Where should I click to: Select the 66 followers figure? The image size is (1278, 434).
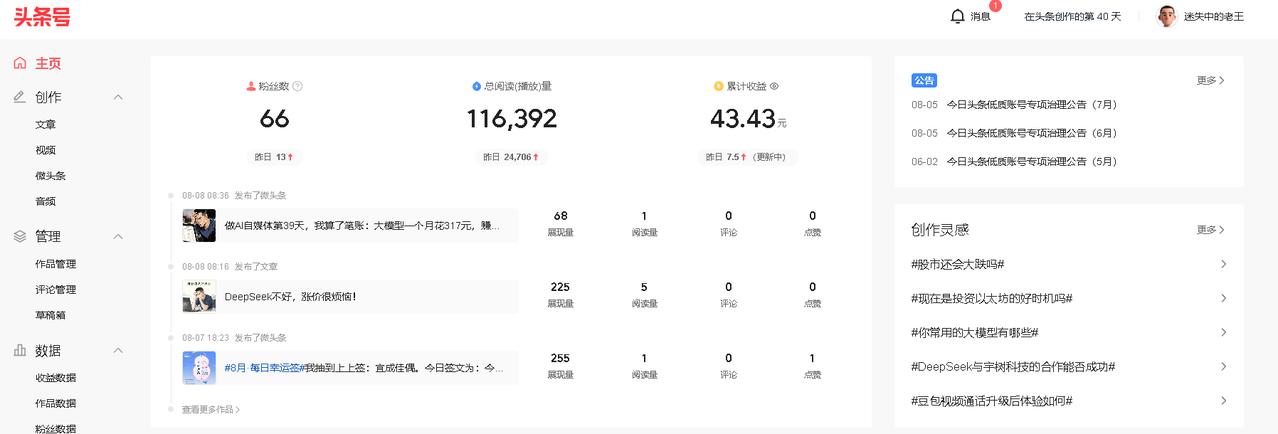coord(274,119)
